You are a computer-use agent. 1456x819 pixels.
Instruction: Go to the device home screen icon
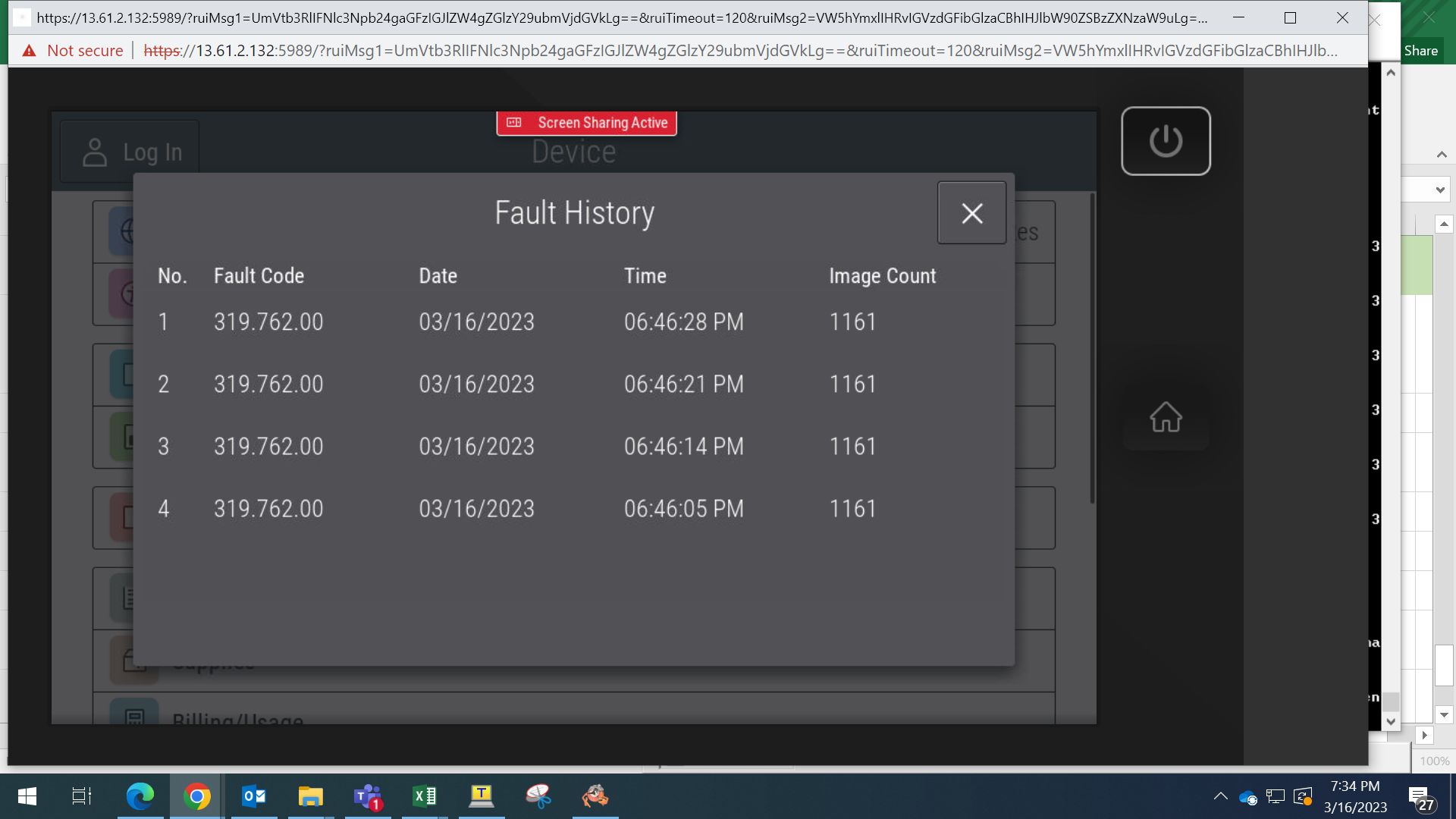(x=1166, y=417)
